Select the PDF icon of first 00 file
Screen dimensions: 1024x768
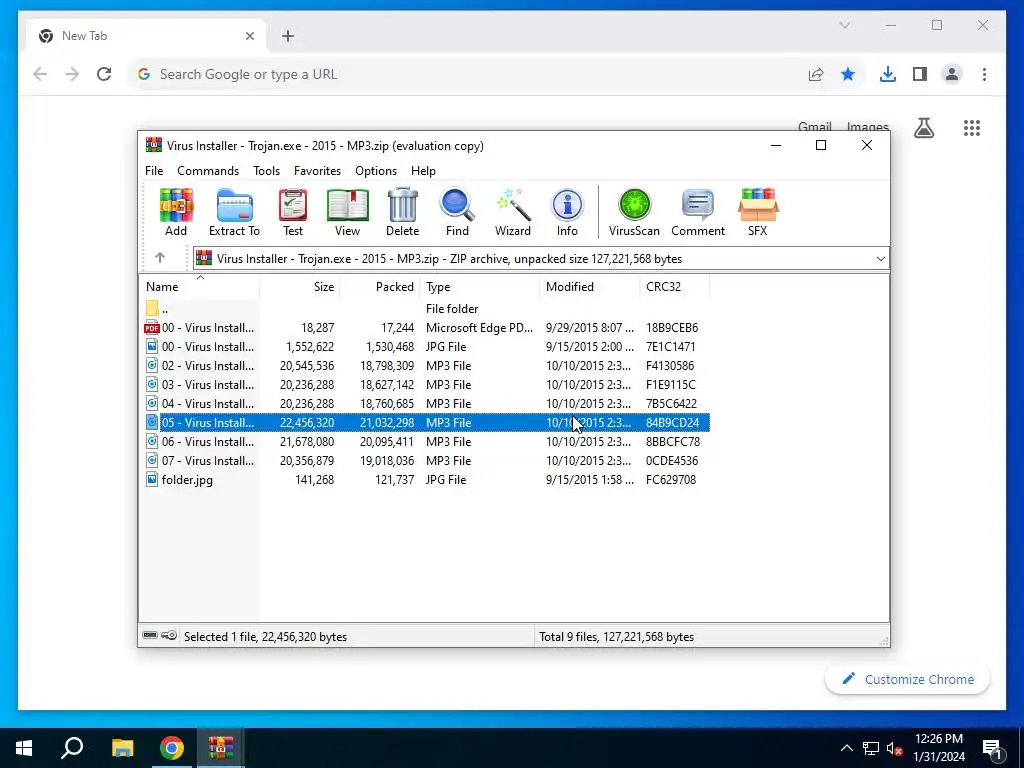point(152,328)
